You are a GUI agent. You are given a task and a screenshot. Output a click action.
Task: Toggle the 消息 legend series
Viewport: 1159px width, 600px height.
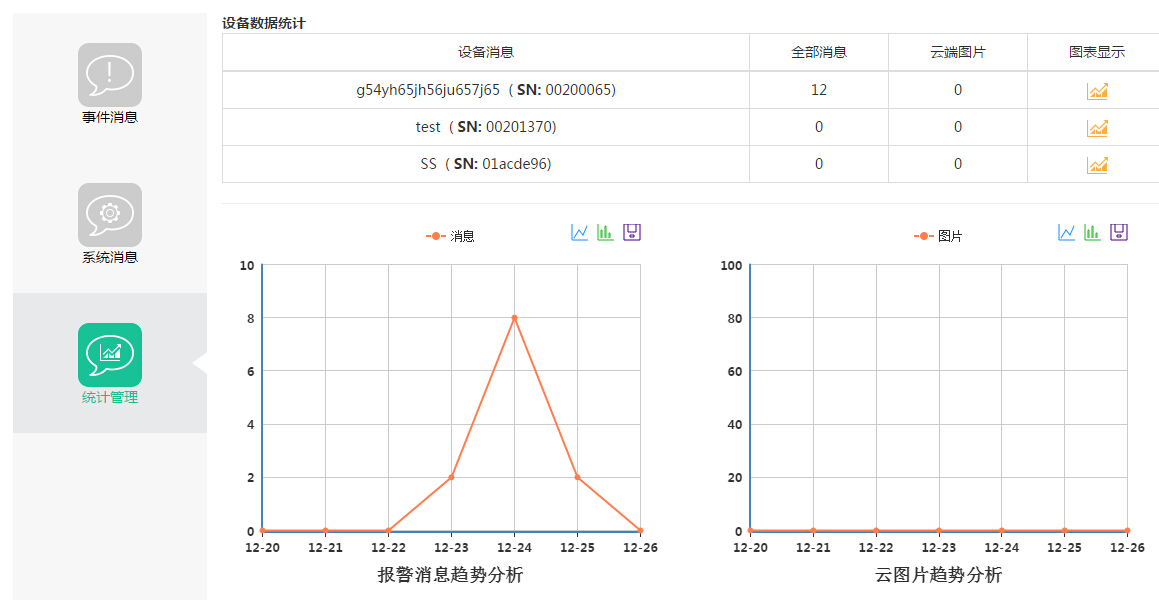pyautogui.click(x=450, y=237)
